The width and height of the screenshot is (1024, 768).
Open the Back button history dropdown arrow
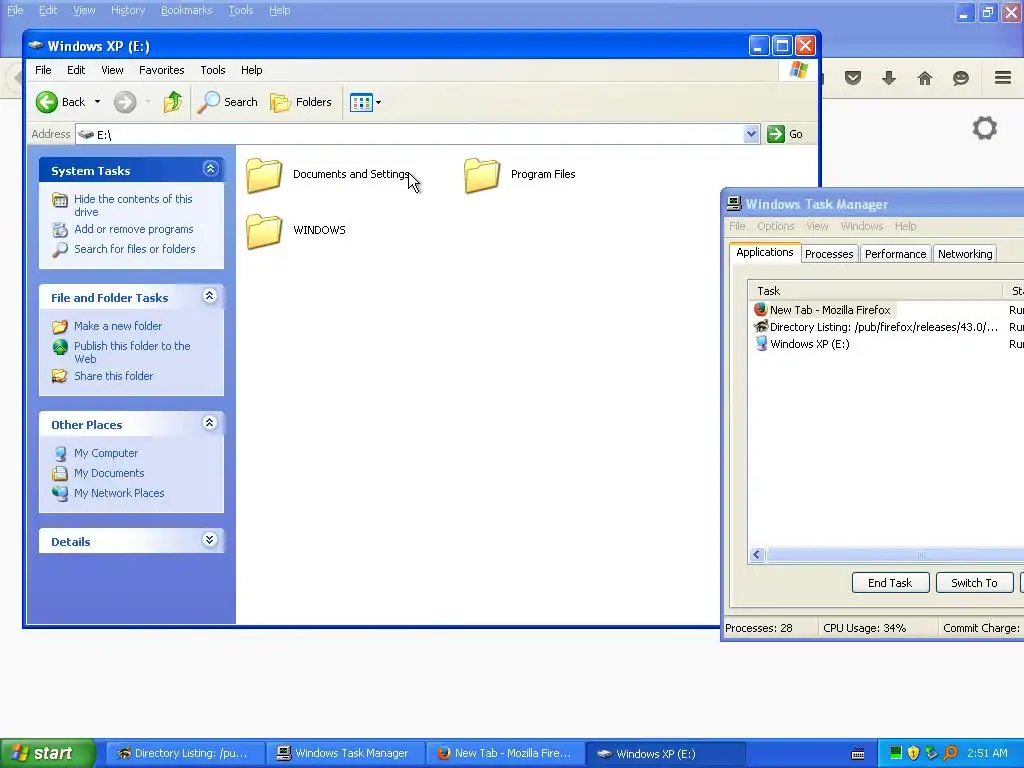(x=97, y=102)
